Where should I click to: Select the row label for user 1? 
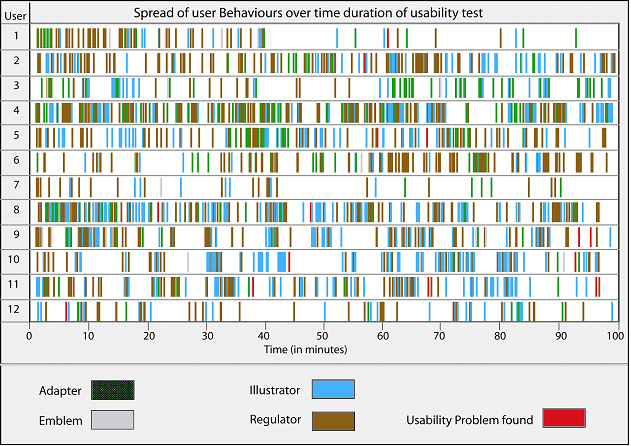click(x=15, y=37)
